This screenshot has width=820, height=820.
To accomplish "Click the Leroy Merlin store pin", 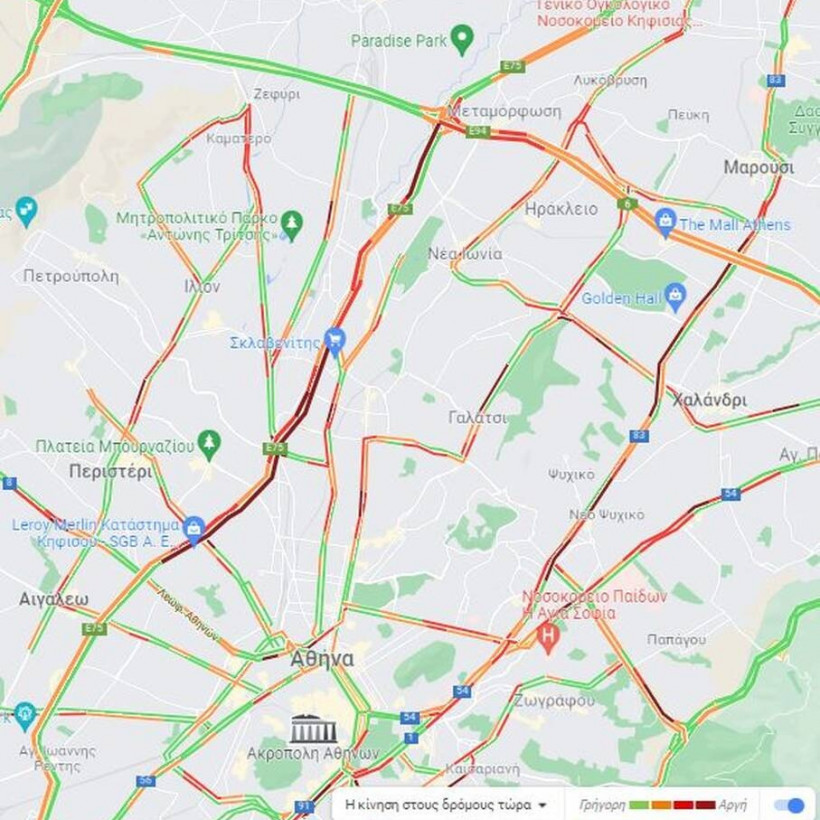I will pos(193,531).
